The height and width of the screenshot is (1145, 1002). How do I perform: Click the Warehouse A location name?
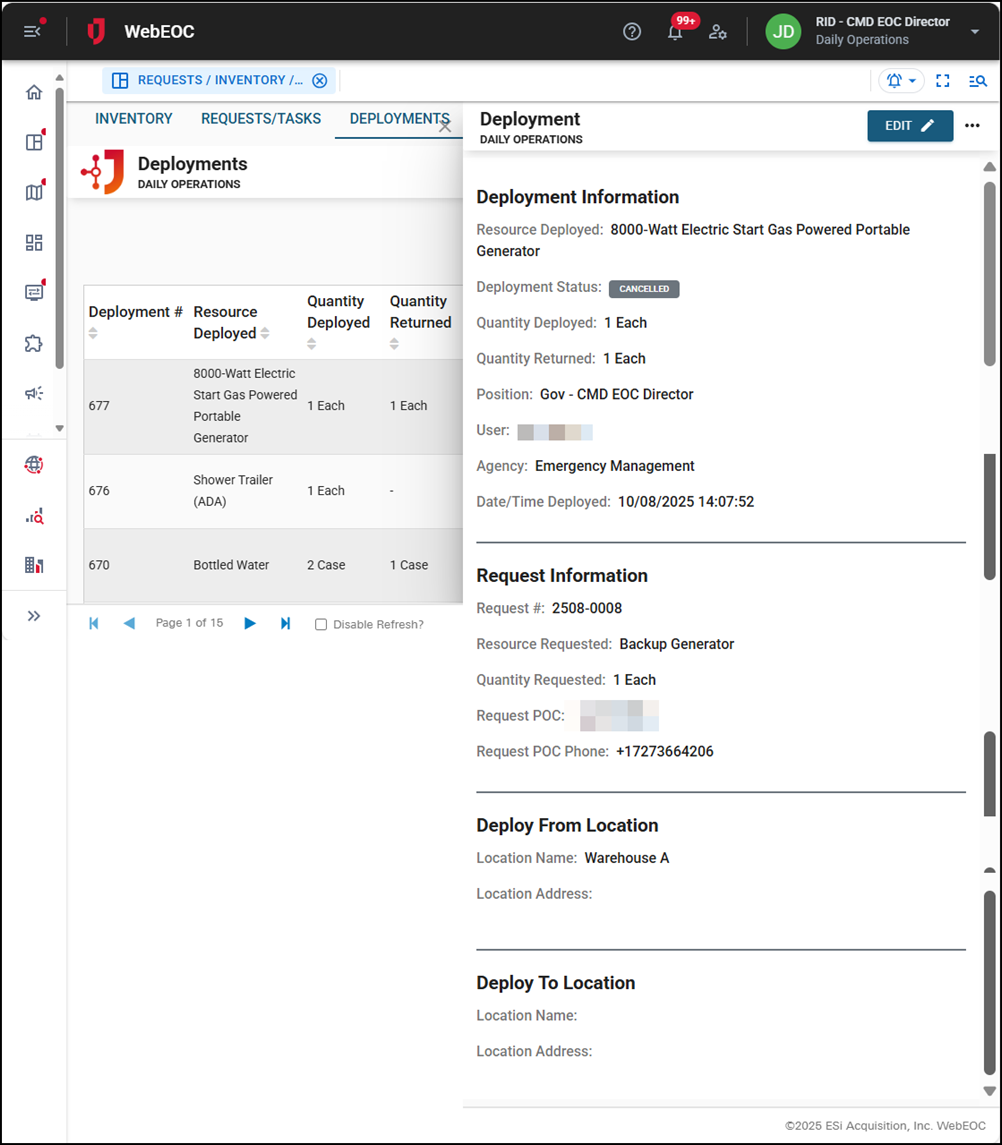[627, 858]
